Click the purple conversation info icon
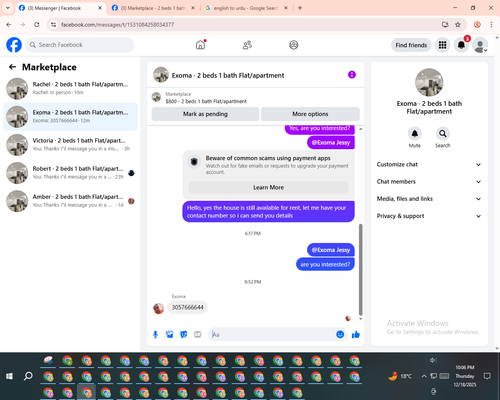 pyautogui.click(x=352, y=75)
